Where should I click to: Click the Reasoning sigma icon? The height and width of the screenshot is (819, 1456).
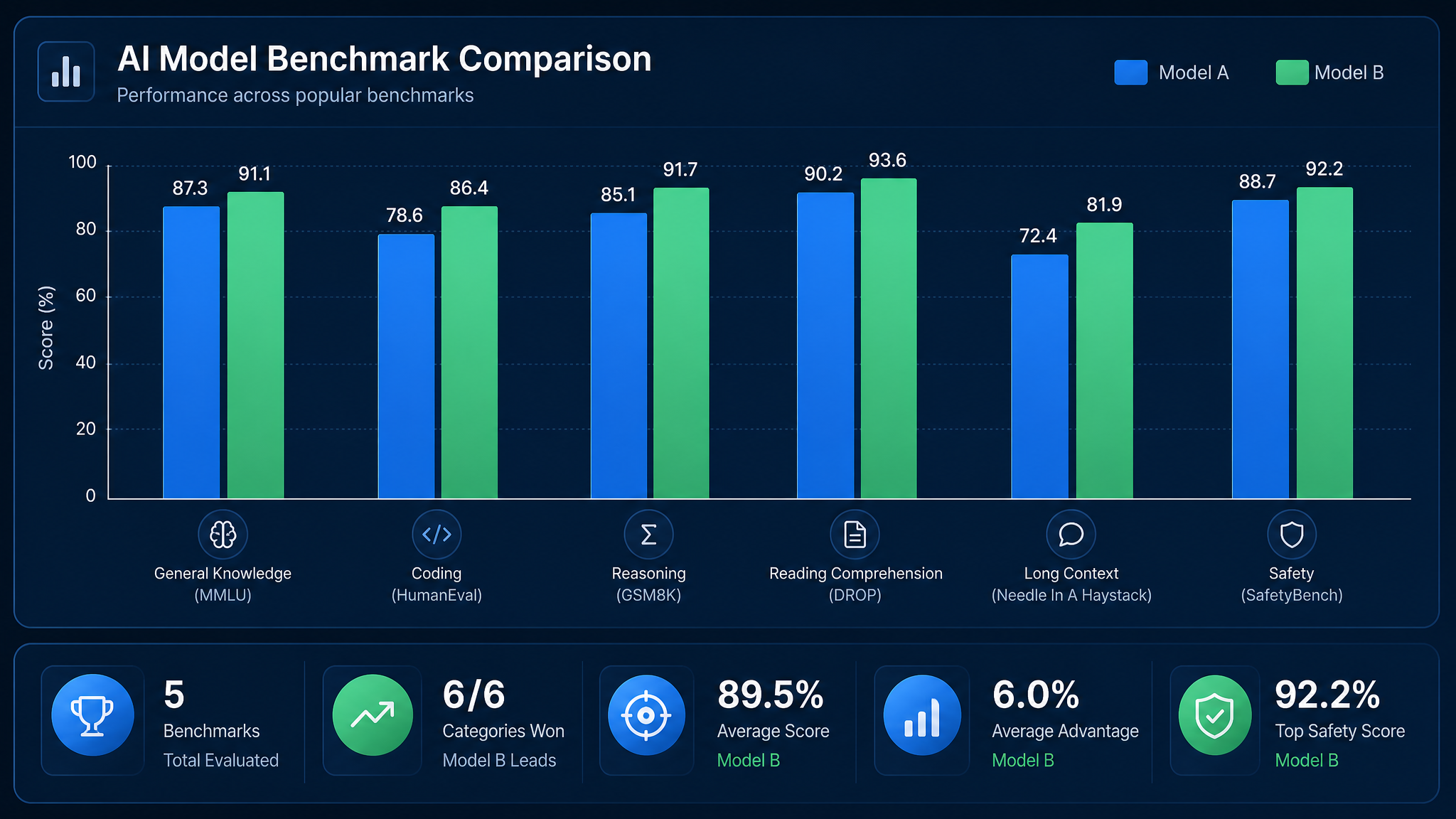point(648,534)
